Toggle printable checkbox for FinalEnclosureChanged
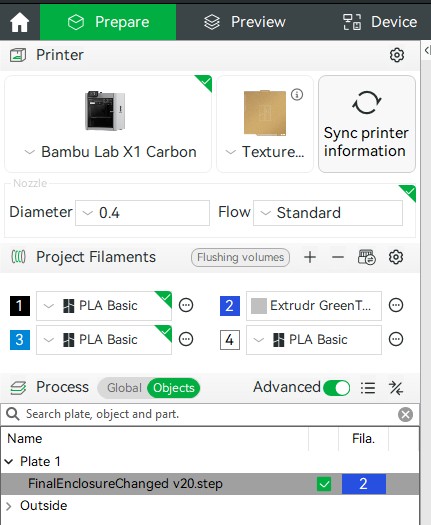The height and width of the screenshot is (525, 431). pyautogui.click(x=324, y=484)
